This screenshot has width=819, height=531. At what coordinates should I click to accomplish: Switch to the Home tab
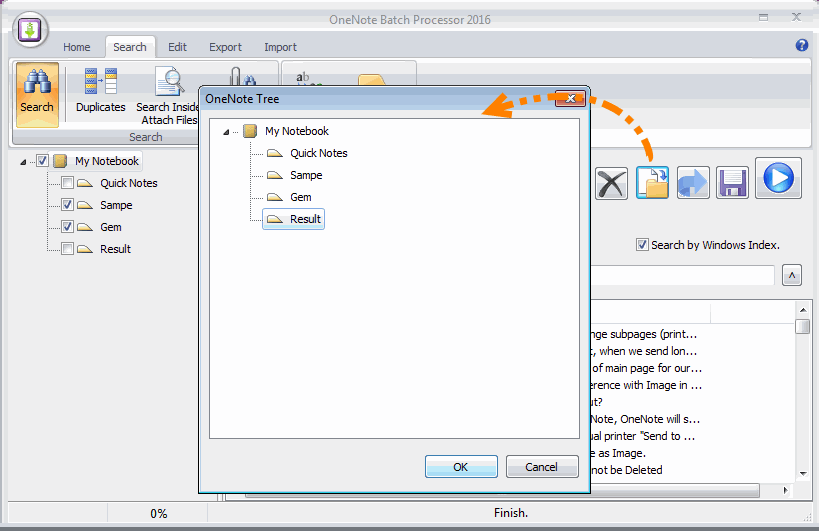tap(77, 47)
